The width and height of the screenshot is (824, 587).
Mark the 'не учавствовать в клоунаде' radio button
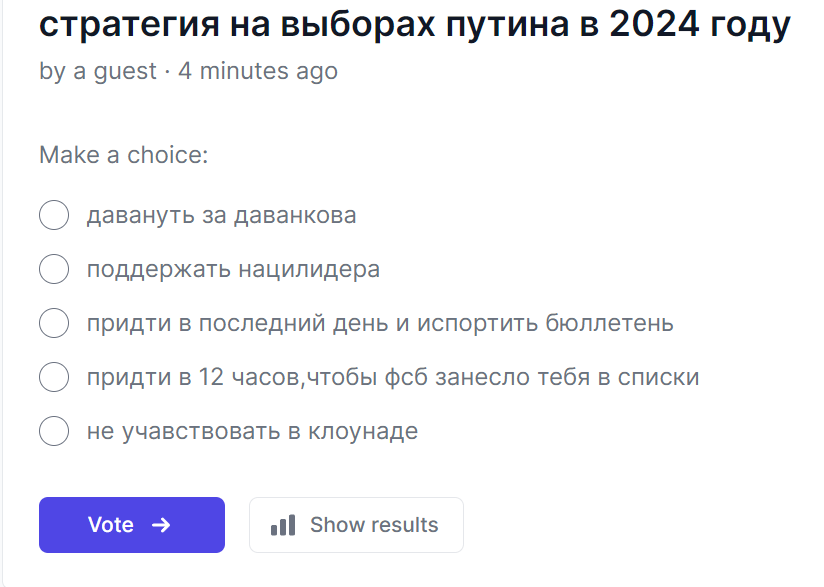click(x=54, y=431)
